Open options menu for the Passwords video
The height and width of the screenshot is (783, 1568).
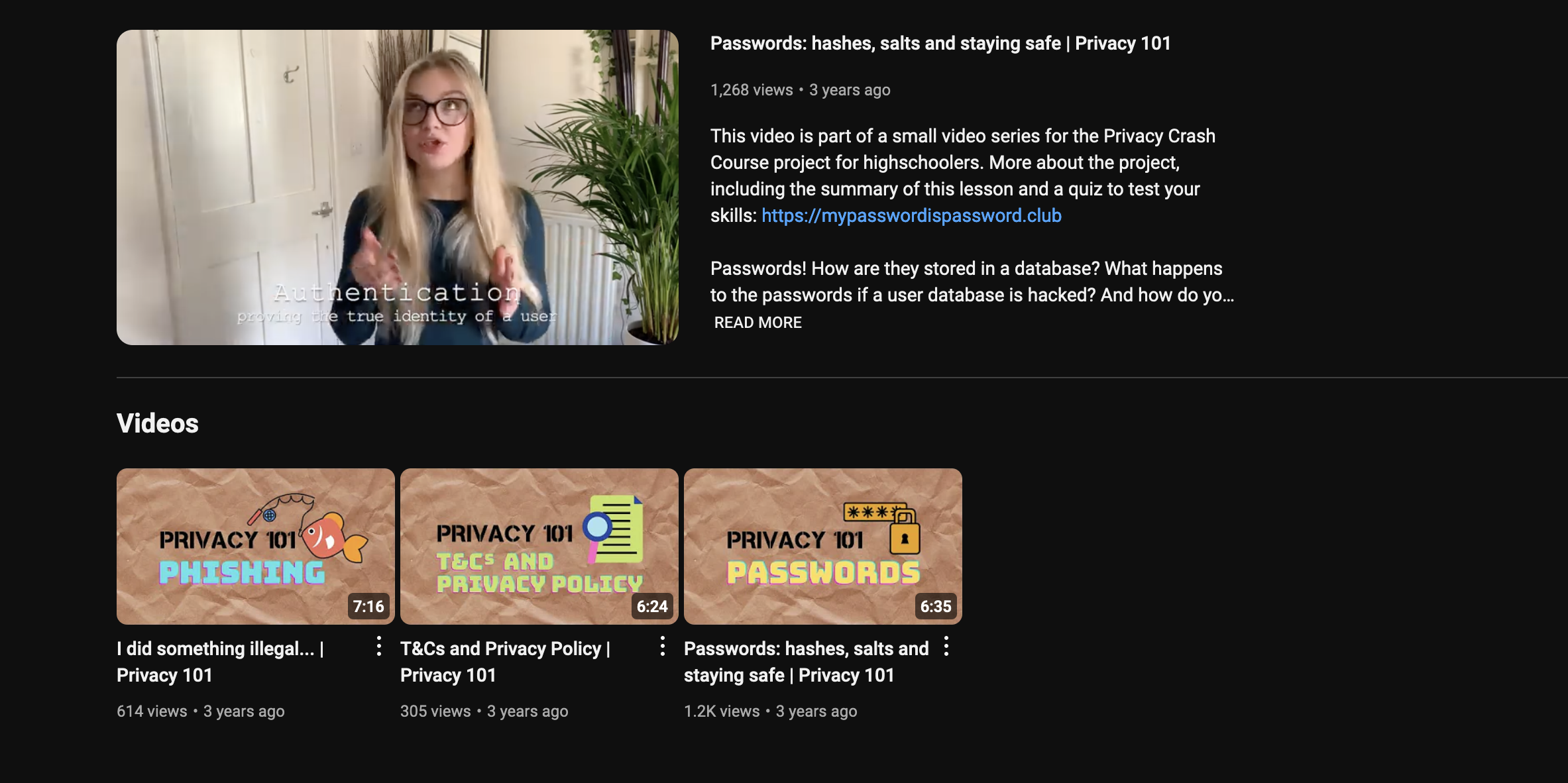(946, 647)
